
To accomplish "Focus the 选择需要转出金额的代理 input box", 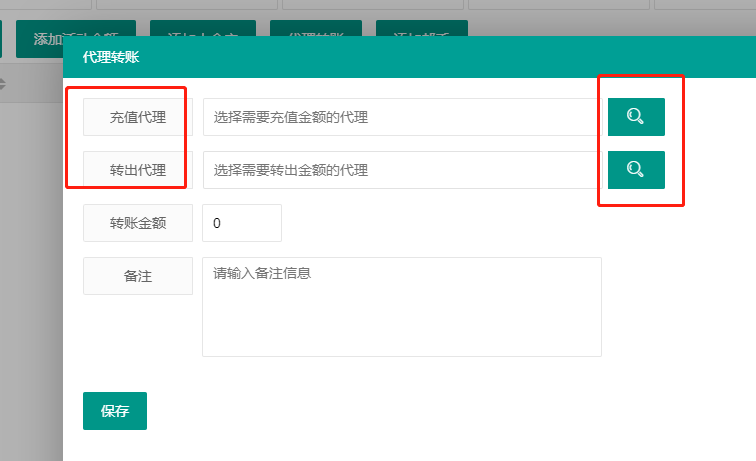I will (x=400, y=170).
